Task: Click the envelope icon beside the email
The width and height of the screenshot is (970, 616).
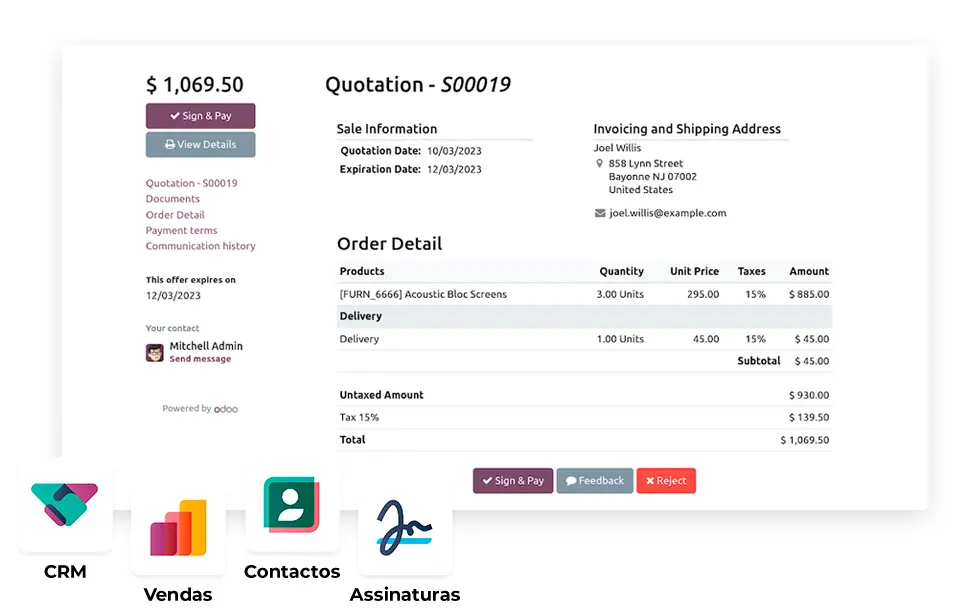Action: pos(600,213)
